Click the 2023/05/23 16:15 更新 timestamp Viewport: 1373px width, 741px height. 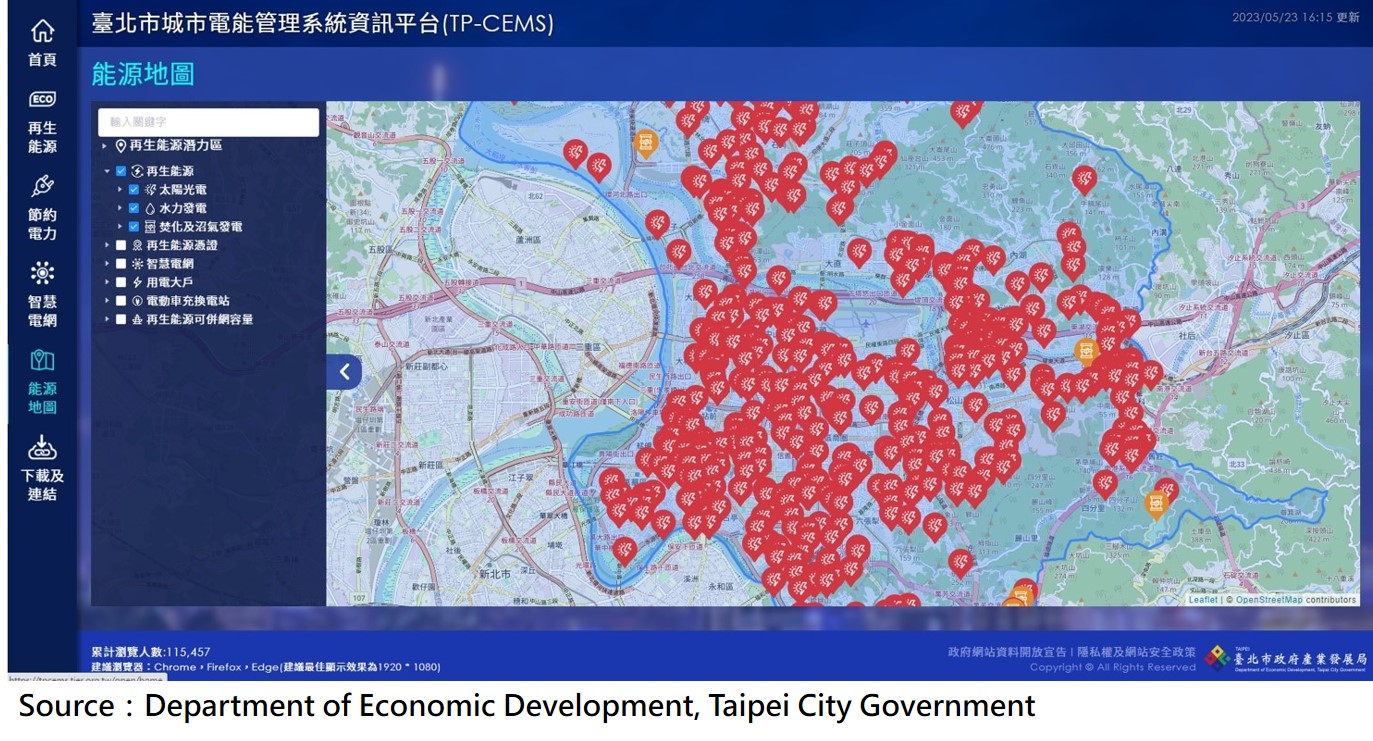tap(1296, 18)
